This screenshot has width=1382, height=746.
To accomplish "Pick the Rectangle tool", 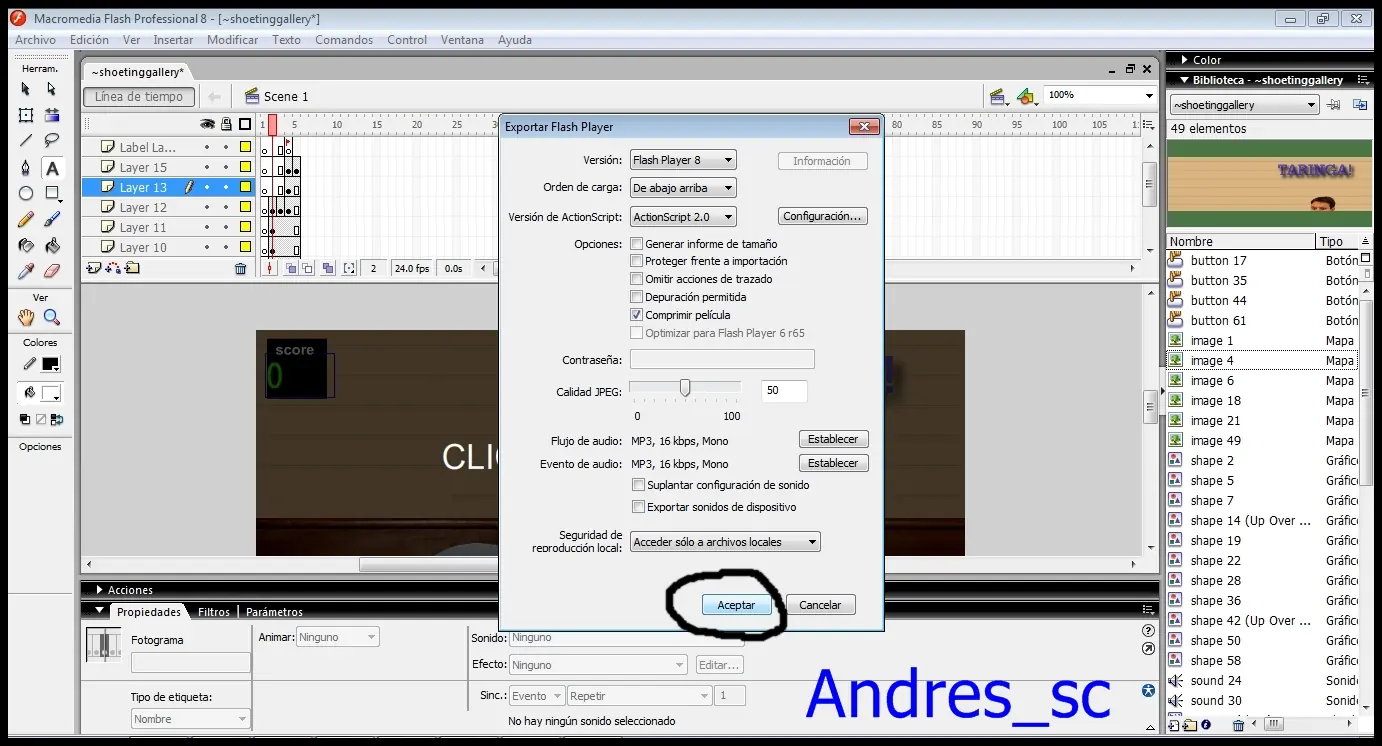I will click(52, 194).
